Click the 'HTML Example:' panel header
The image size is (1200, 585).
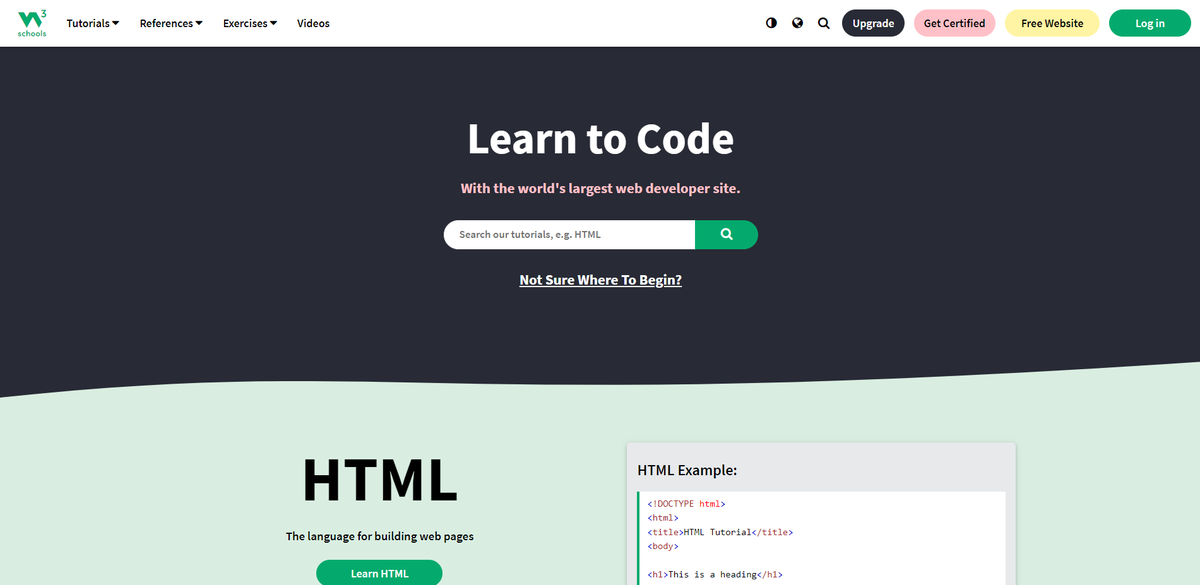point(687,469)
